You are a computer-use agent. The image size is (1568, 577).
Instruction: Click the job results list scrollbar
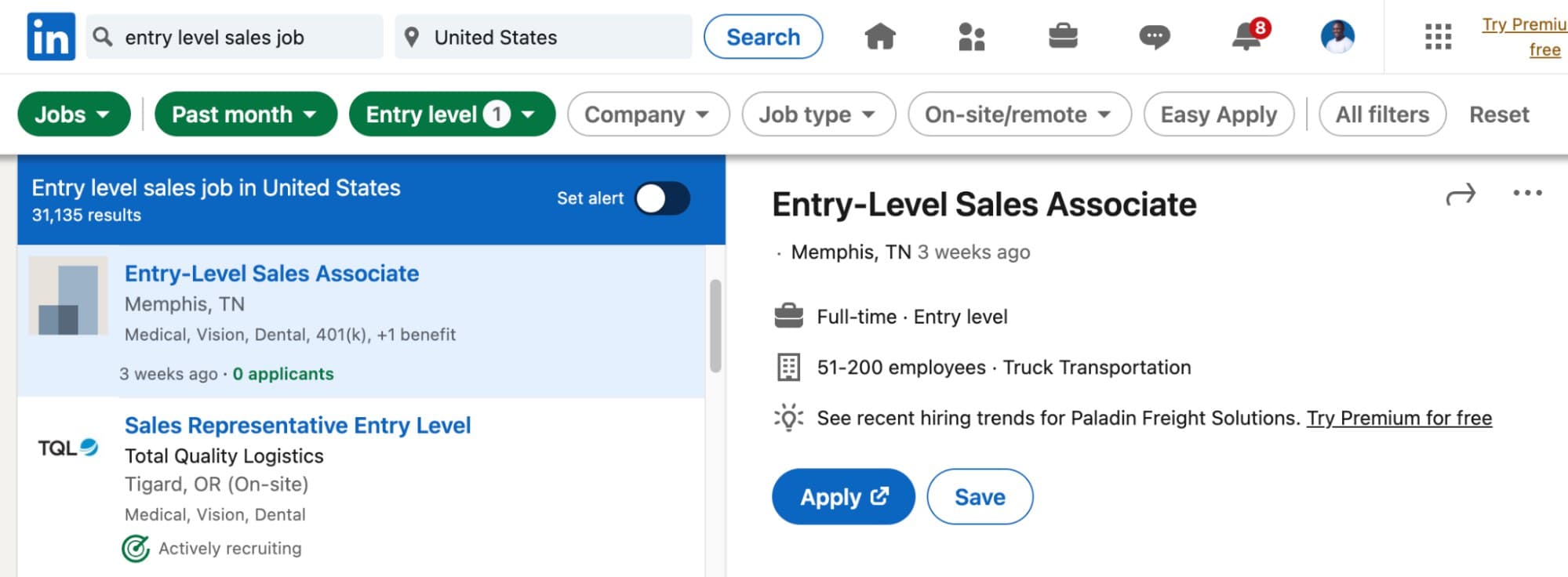(715, 325)
